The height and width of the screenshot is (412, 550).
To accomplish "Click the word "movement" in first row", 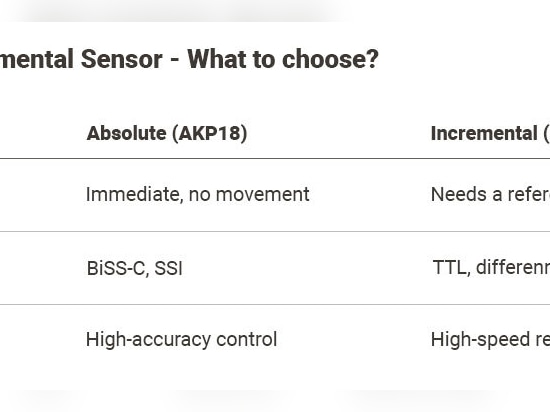I will (263, 195).
